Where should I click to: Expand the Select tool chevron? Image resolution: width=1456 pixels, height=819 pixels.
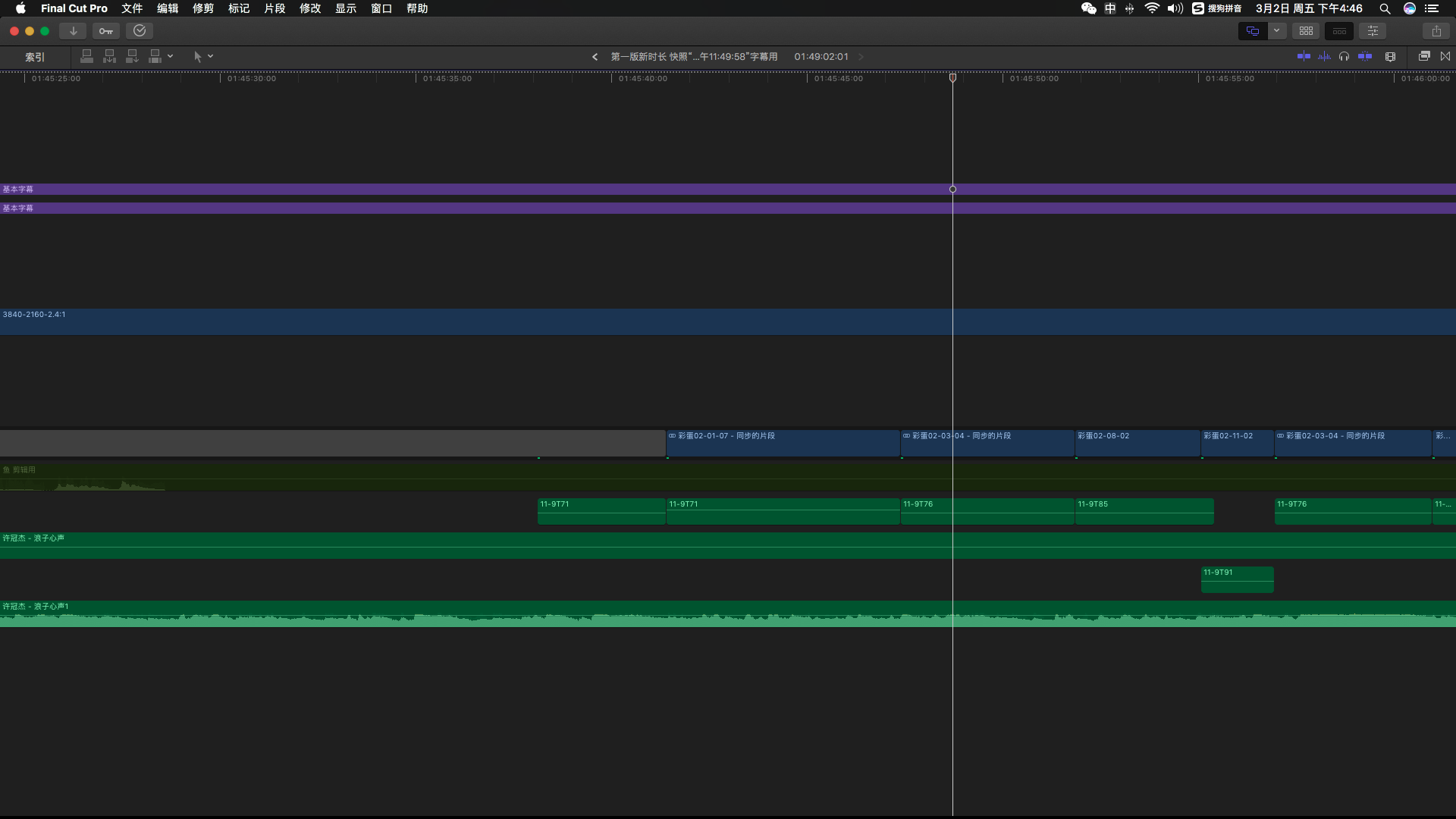tap(211, 56)
